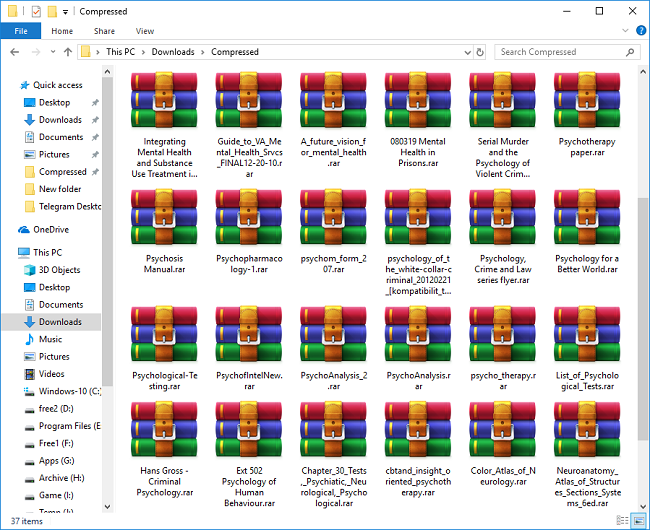The width and height of the screenshot is (650, 530).
Task: Select PsychofIntelNew.rar archive
Action: coord(249,349)
